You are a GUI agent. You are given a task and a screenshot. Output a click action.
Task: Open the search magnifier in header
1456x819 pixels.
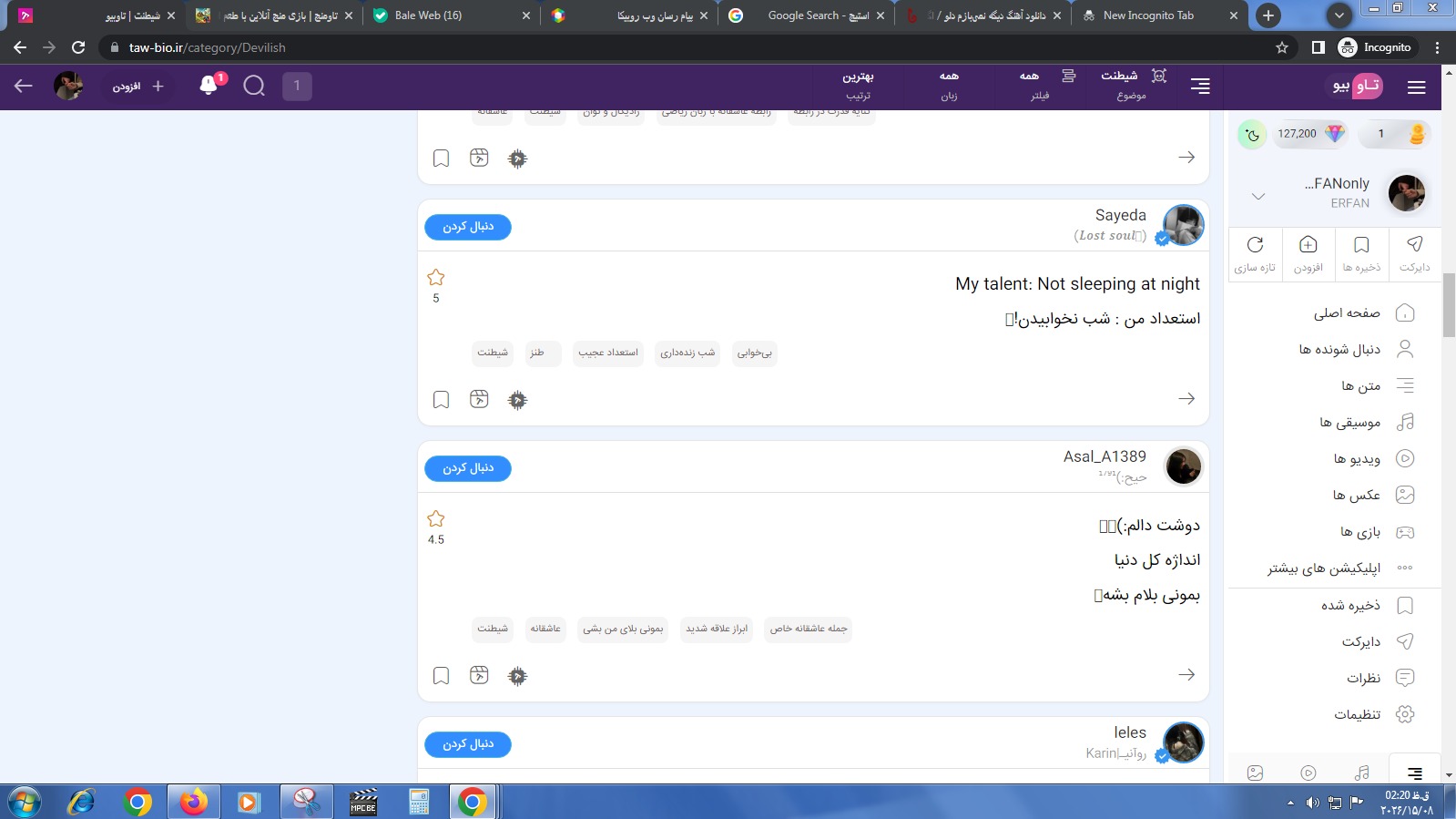point(255,87)
